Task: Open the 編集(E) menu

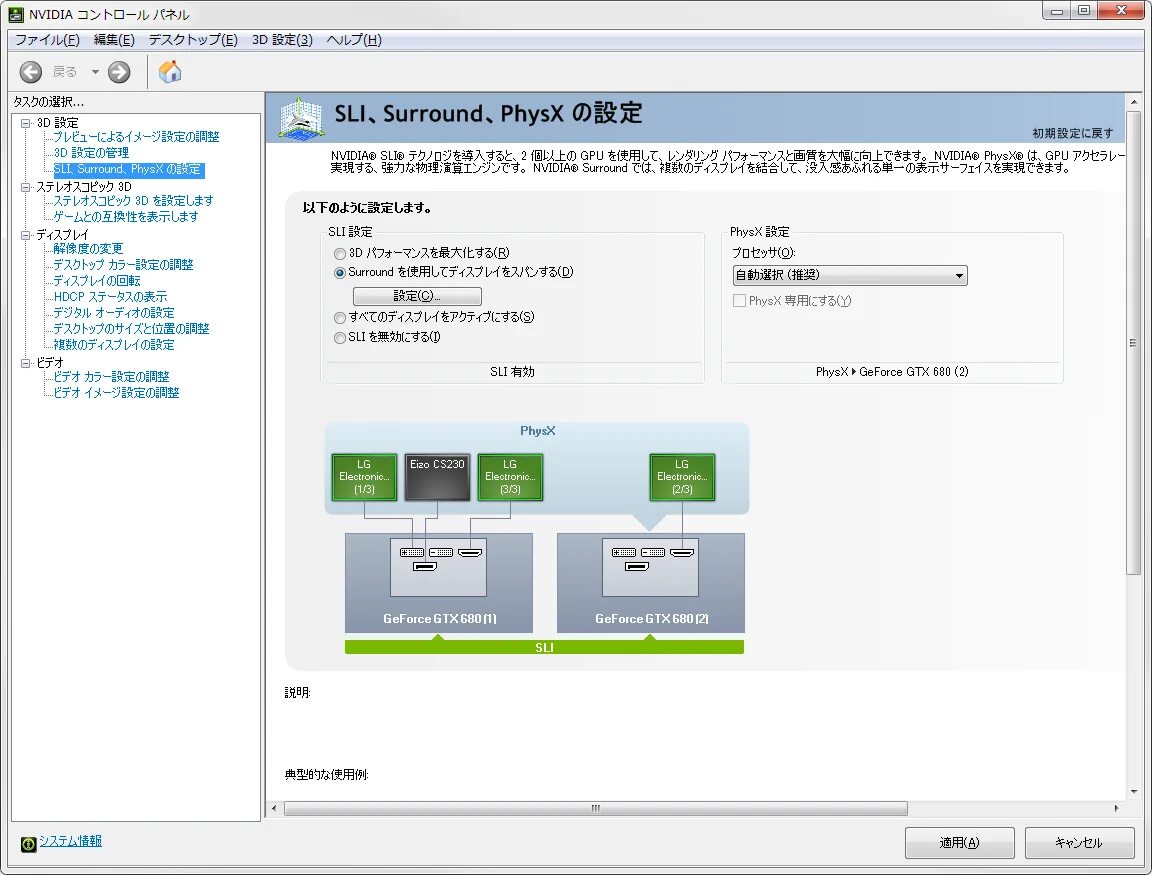Action: pos(114,40)
